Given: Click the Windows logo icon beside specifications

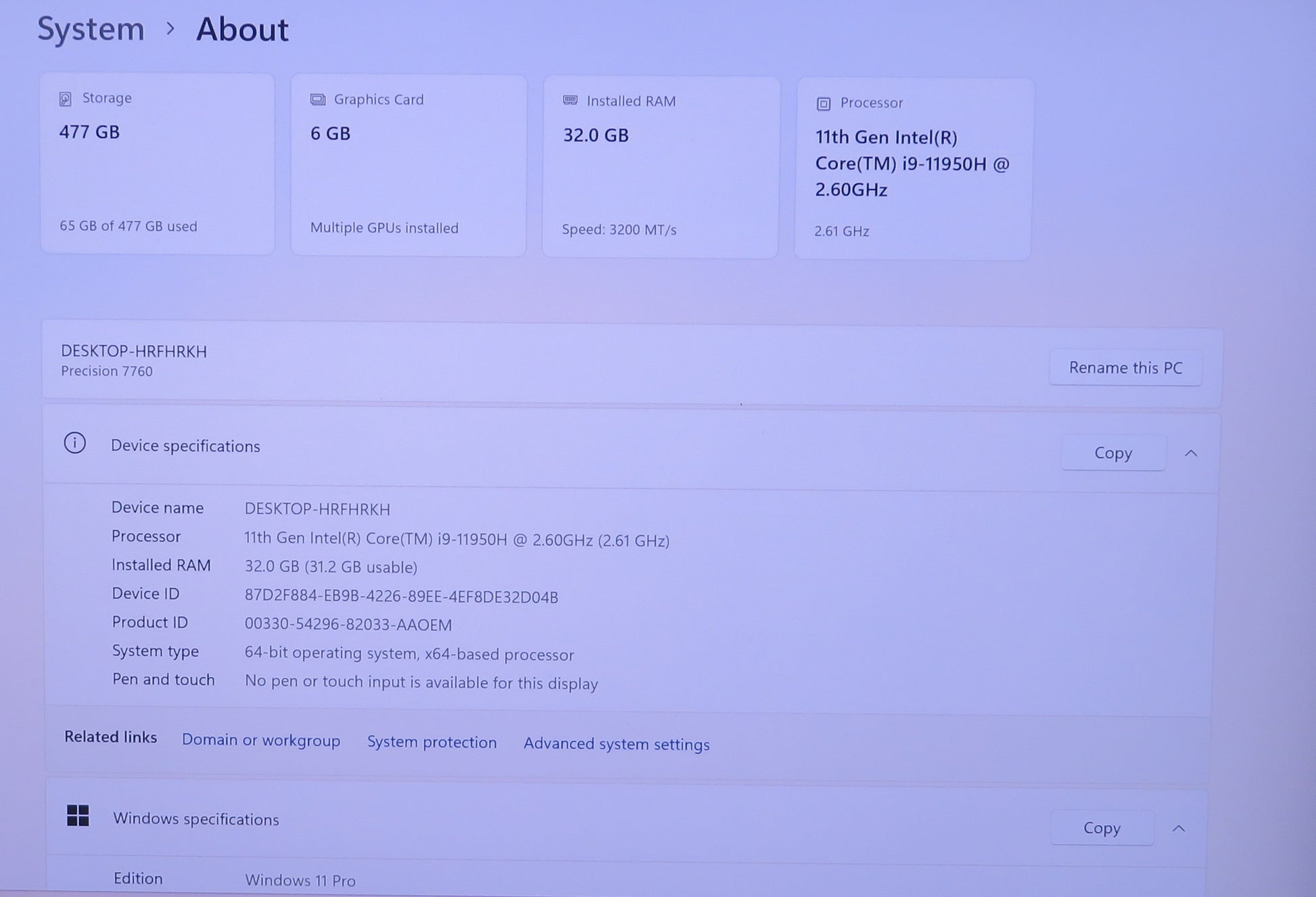Looking at the screenshot, I should (x=78, y=816).
